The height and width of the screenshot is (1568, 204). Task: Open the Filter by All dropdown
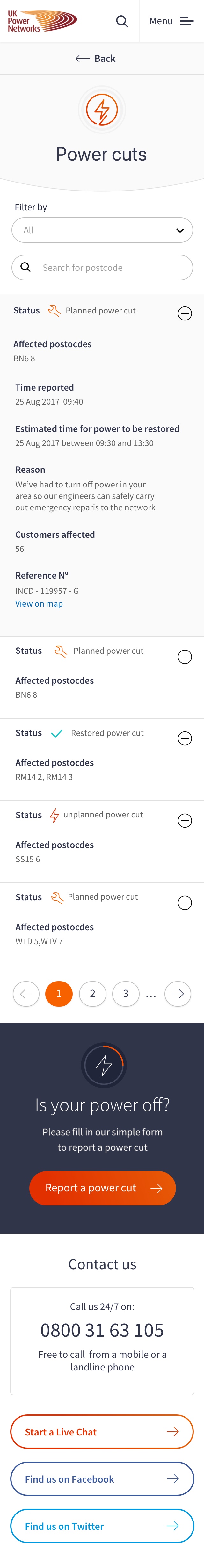pos(102,230)
